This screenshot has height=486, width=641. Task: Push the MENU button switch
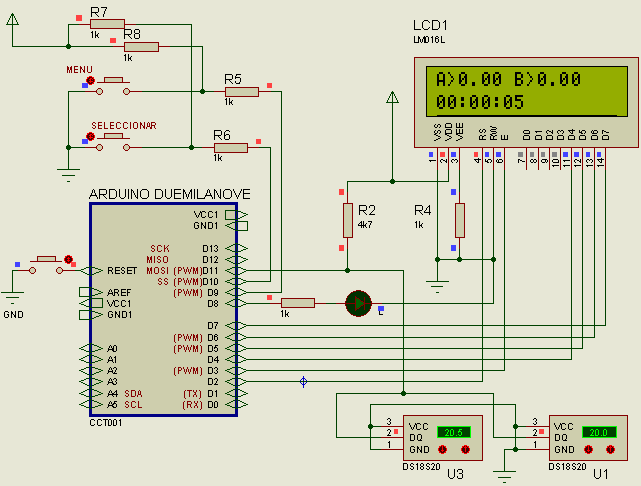(113, 79)
